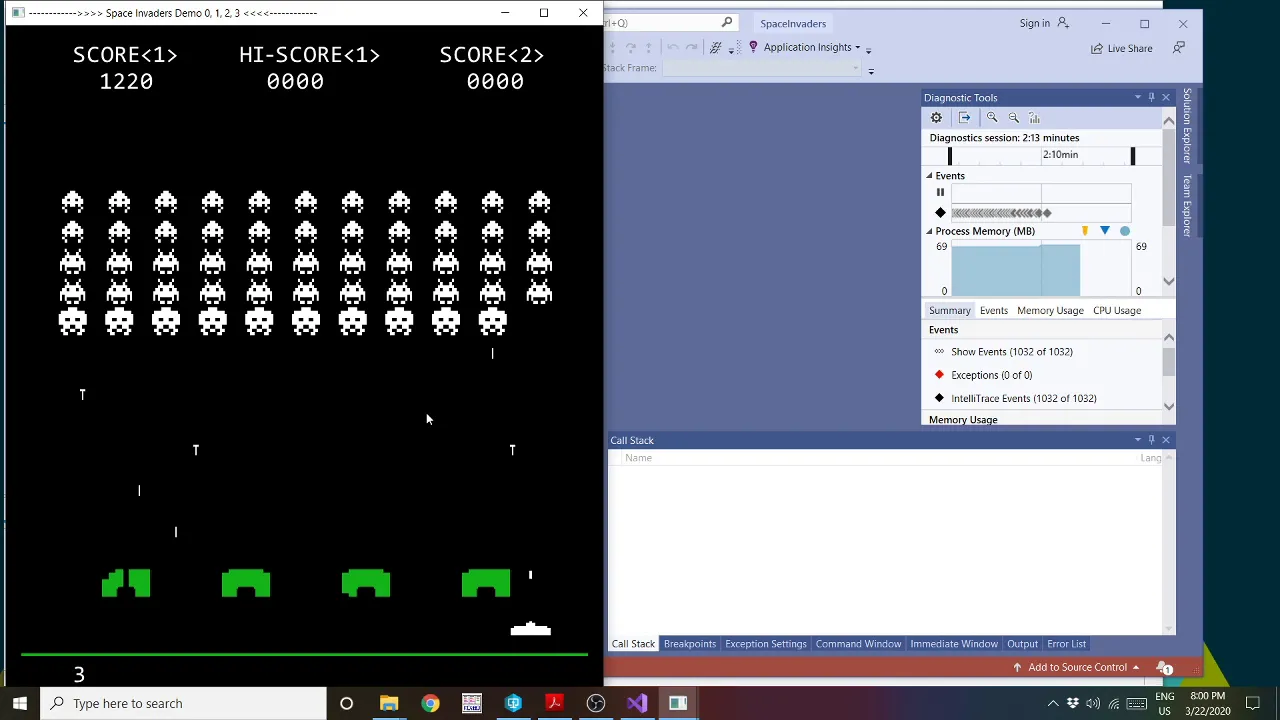
Task: Open the Immediate Window tab
Action: pyautogui.click(x=954, y=644)
